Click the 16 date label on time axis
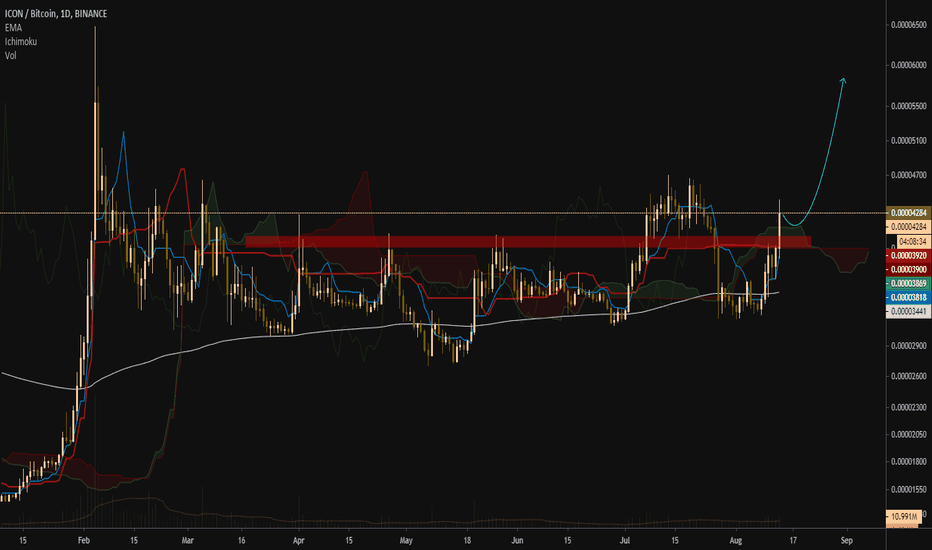932x550 pixels. (x=241, y=540)
